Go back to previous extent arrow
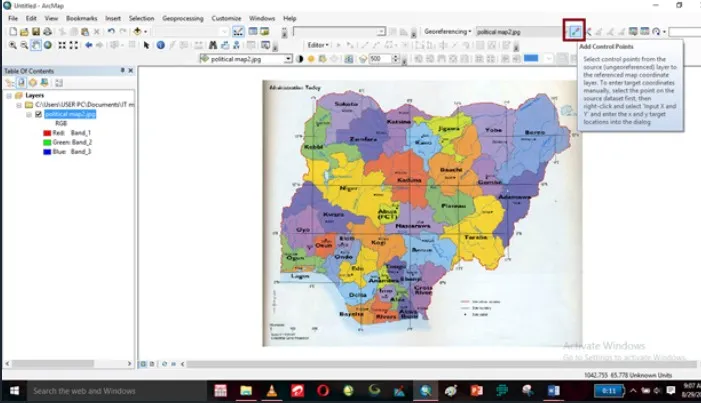Screen dimensions: 701x403 (89, 45)
